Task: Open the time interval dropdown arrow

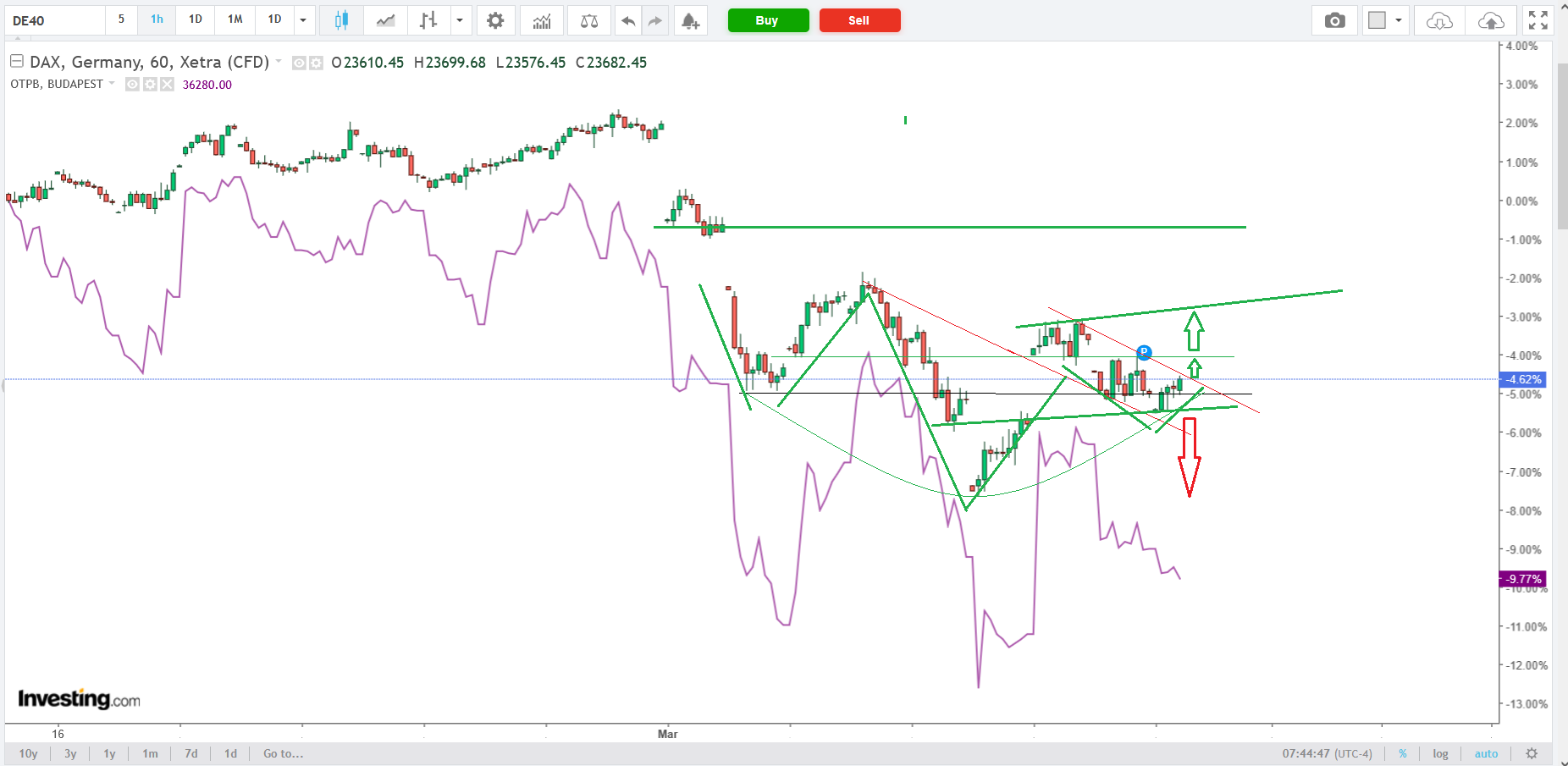Action: [303, 20]
